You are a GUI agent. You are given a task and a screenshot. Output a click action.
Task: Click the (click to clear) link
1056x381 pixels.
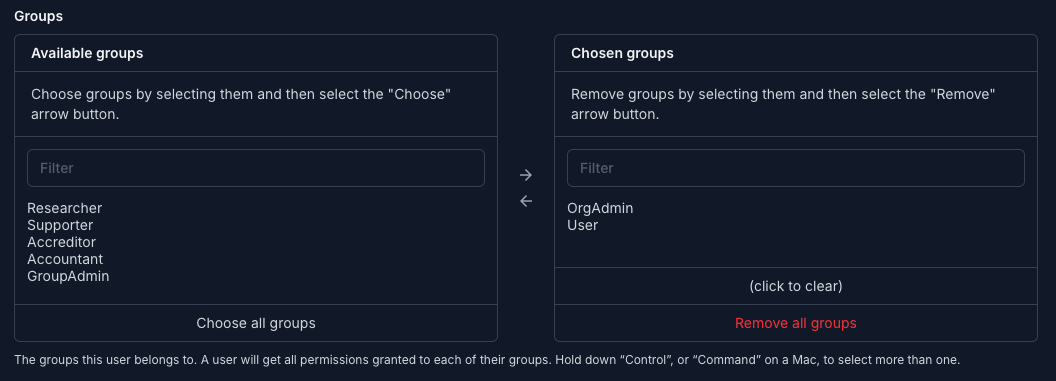pyautogui.click(x=796, y=286)
